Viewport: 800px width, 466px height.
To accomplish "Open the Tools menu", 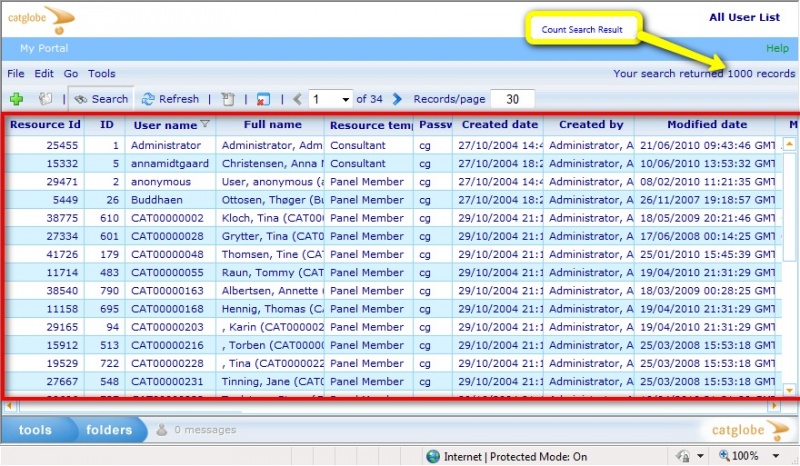I will [x=101, y=74].
